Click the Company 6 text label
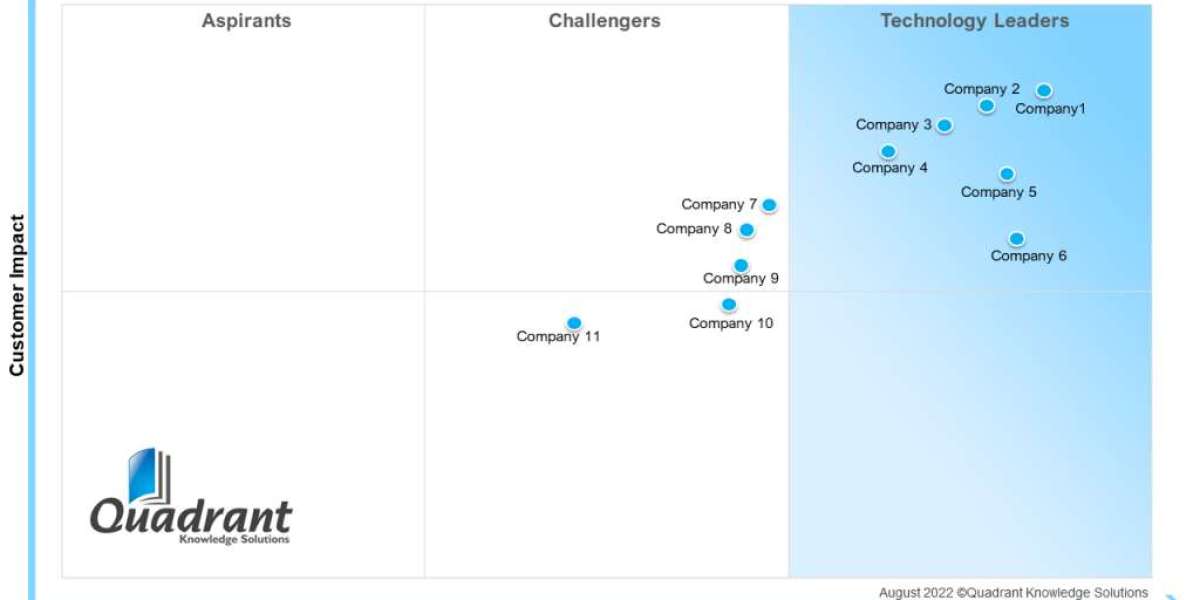Viewport: 1200px width, 600px height. [1028, 256]
